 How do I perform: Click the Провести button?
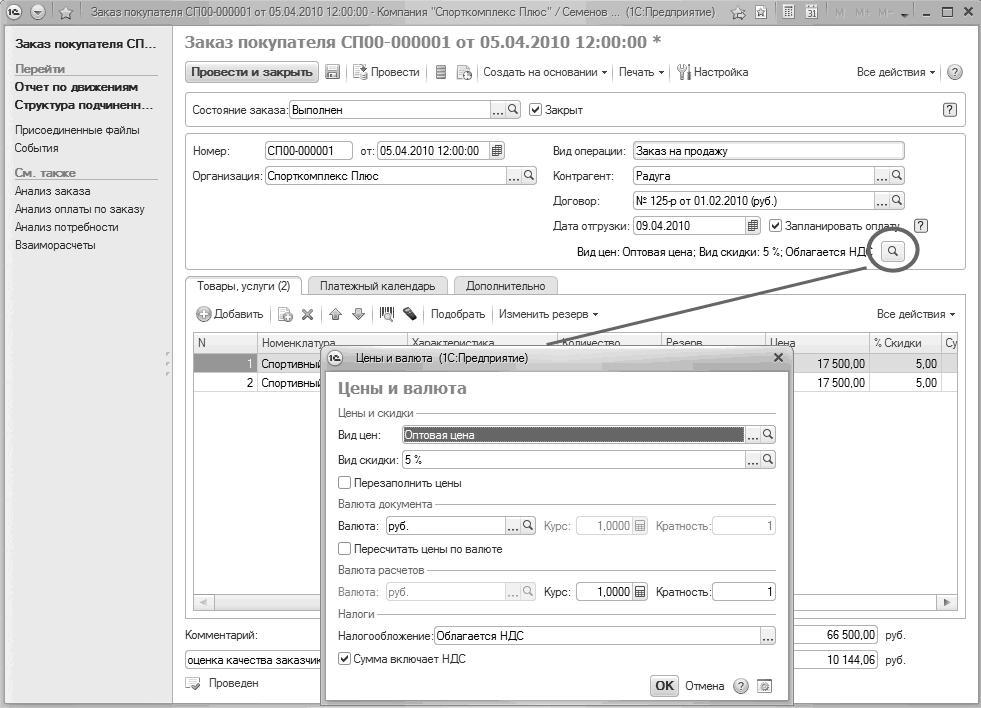(387, 72)
